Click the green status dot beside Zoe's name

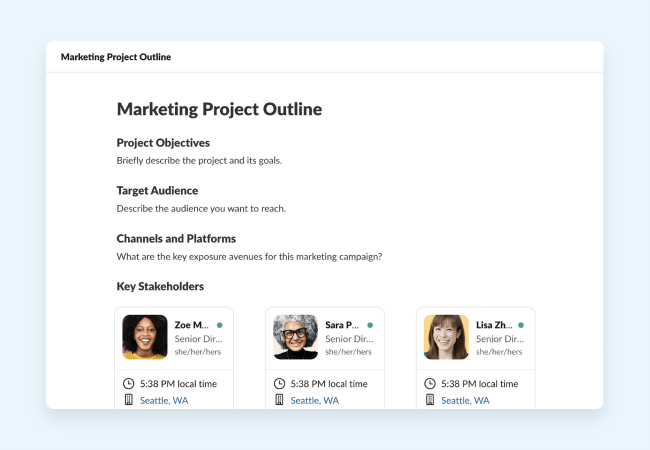(x=219, y=325)
